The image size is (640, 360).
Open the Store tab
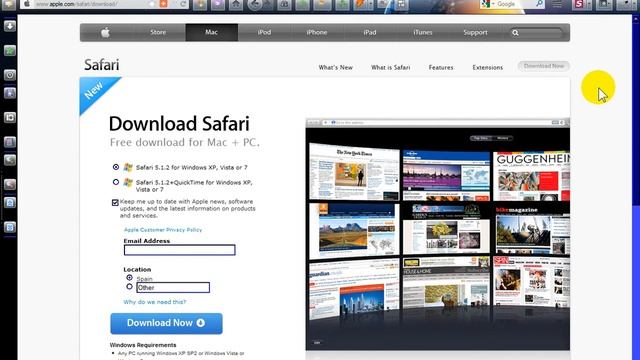(158, 32)
